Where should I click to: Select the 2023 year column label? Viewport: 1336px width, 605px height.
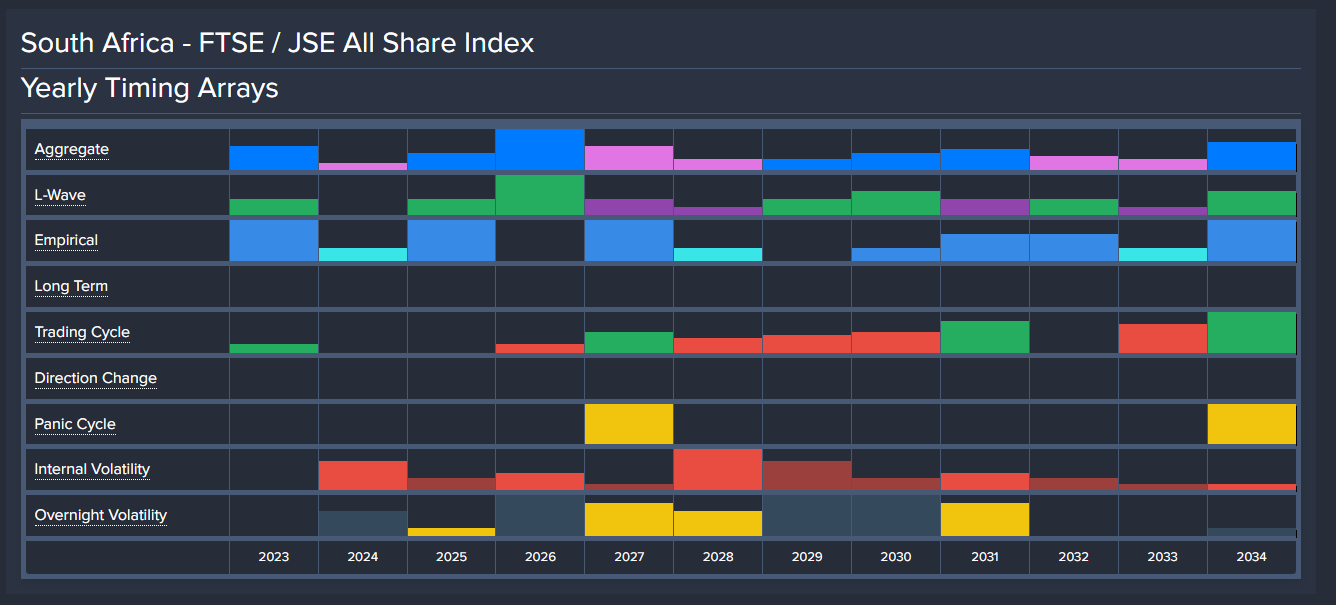pyautogui.click(x=274, y=557)
